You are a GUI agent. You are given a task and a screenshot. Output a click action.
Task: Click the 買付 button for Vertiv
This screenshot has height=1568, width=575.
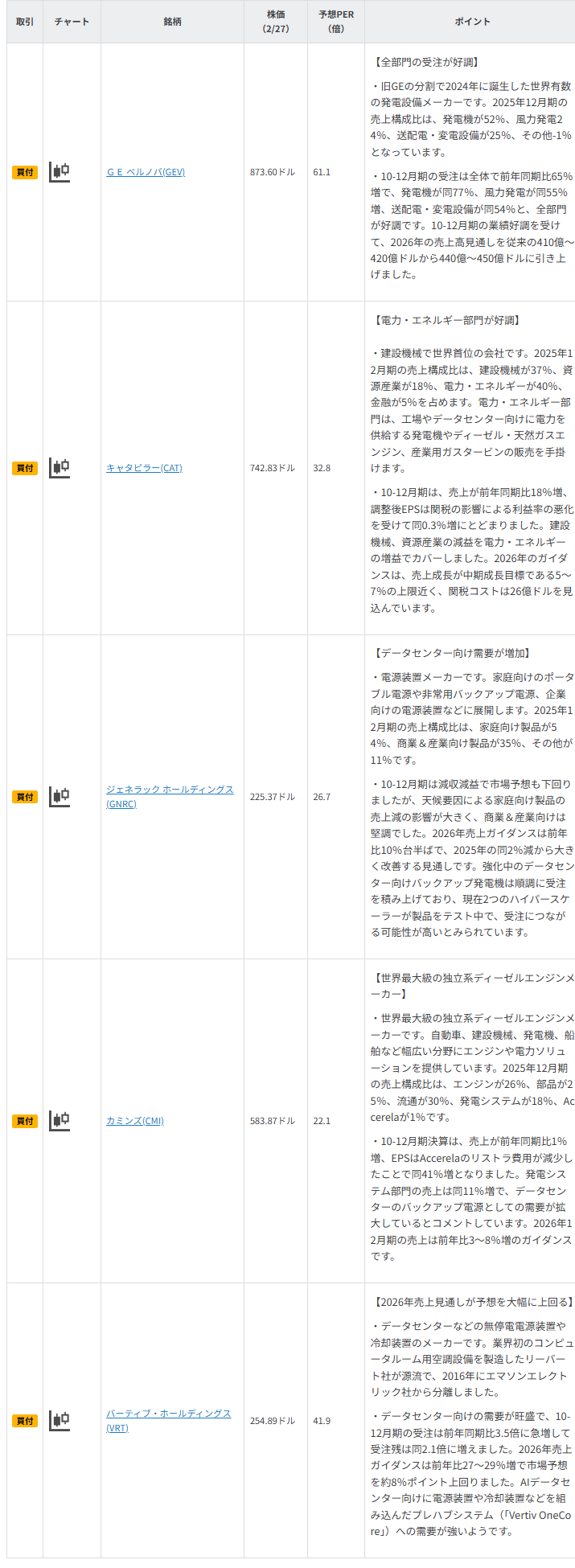click(x=25, y=1421)
